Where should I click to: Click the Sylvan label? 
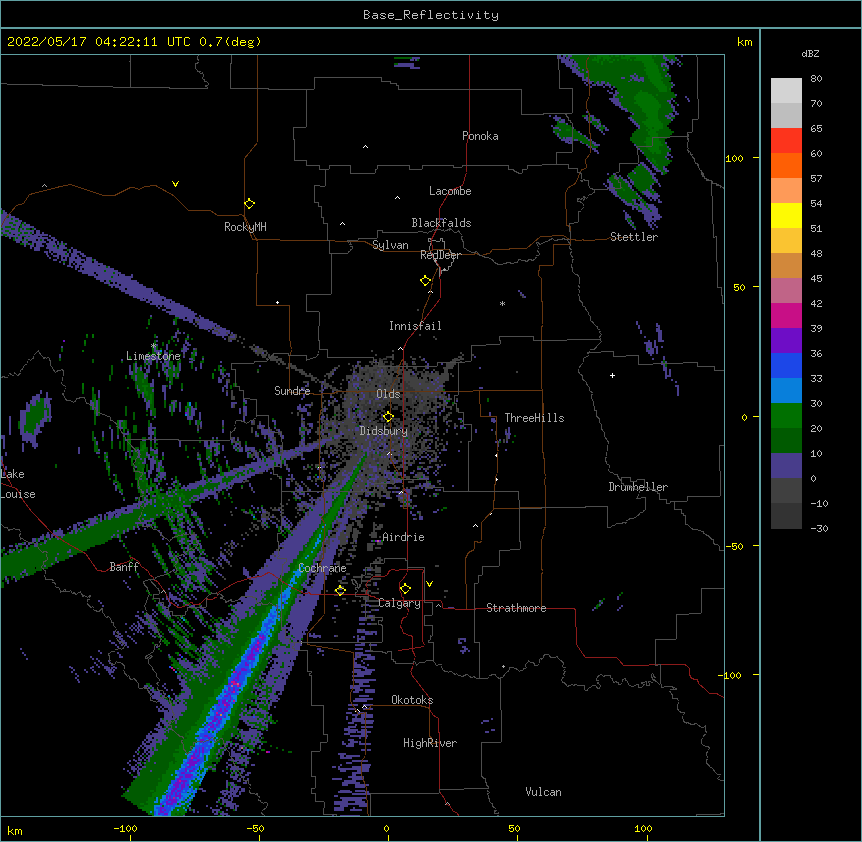[390, 245]
